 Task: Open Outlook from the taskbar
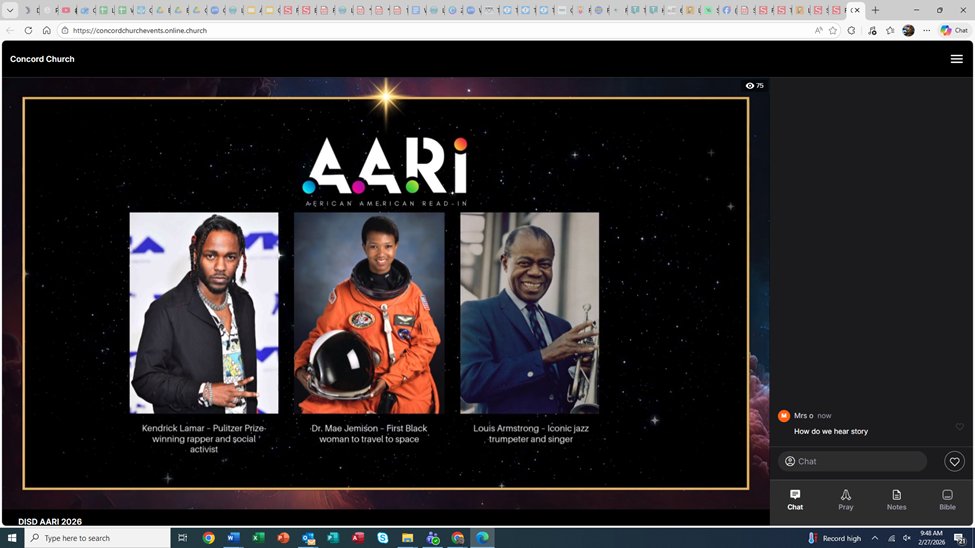point(308,538)
